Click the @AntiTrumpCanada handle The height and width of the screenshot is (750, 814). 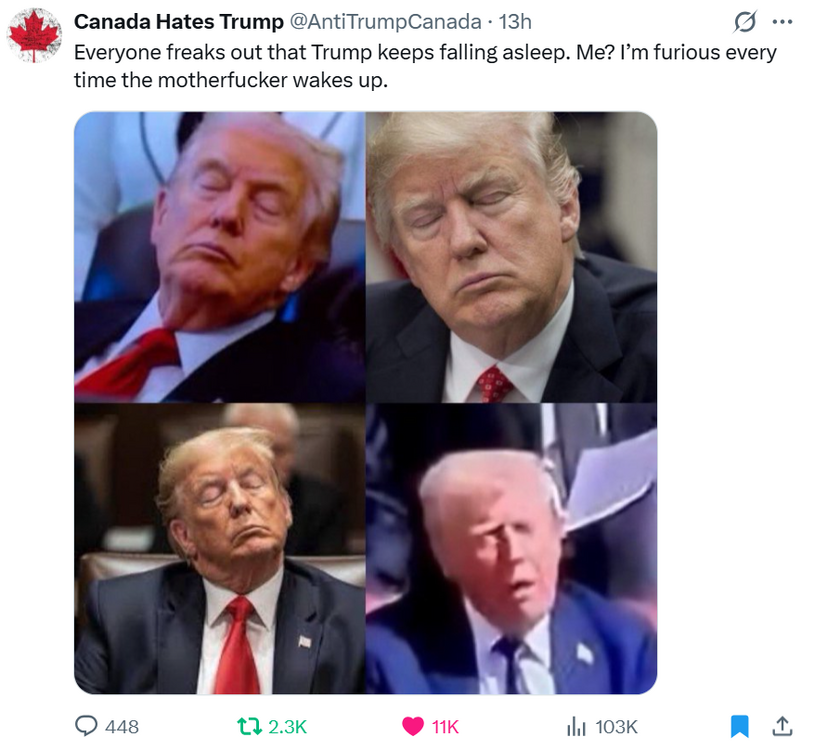click(x=385, y=22)
